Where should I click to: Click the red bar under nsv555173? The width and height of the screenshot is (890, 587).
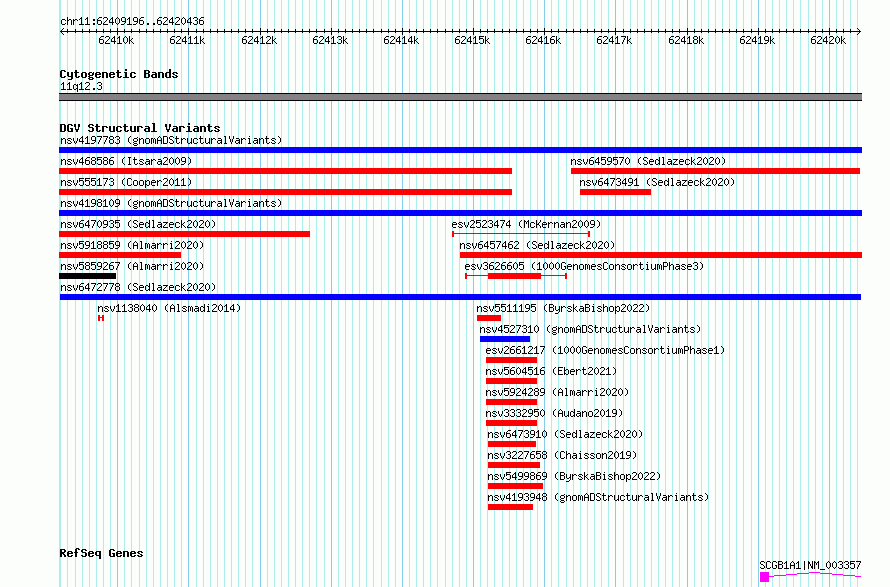[x=286, y=192]
